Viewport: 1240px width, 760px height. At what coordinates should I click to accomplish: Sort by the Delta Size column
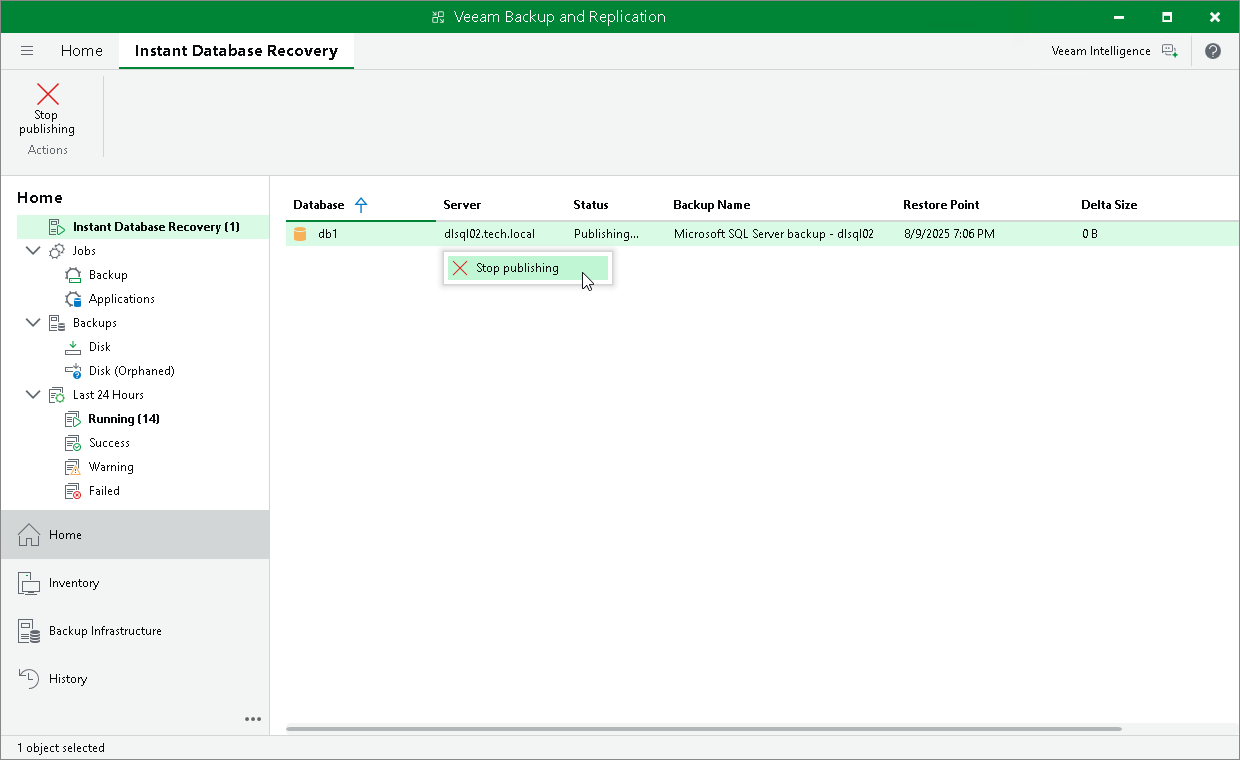pyautogui.click(x=1109, y=205)
